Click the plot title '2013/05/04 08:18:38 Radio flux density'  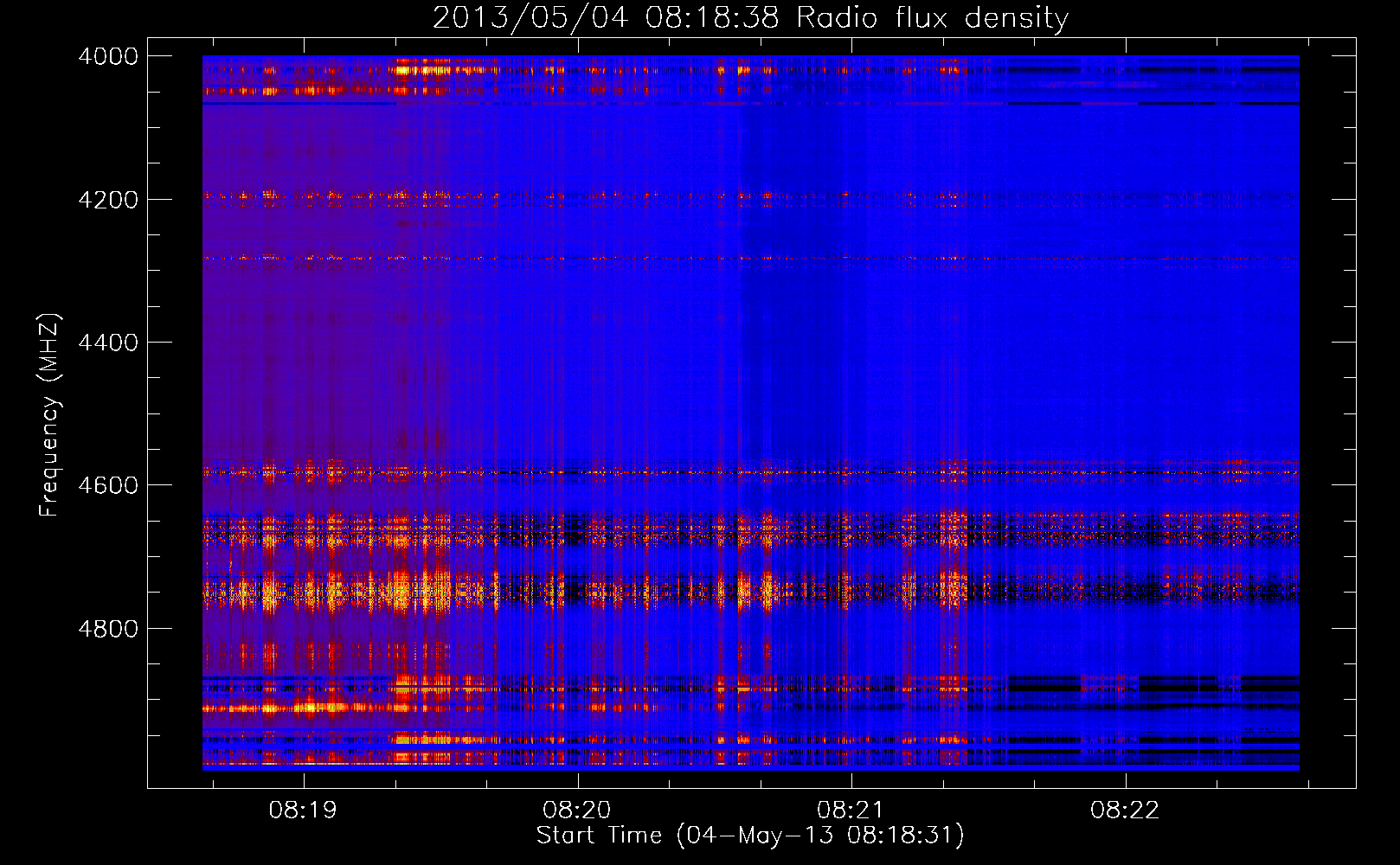click(x=750, y=18)
